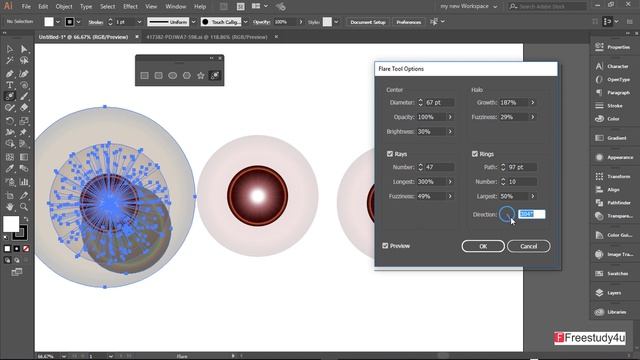Select the Eyedropper tool

pyautogui.click(x=10, y=169)
